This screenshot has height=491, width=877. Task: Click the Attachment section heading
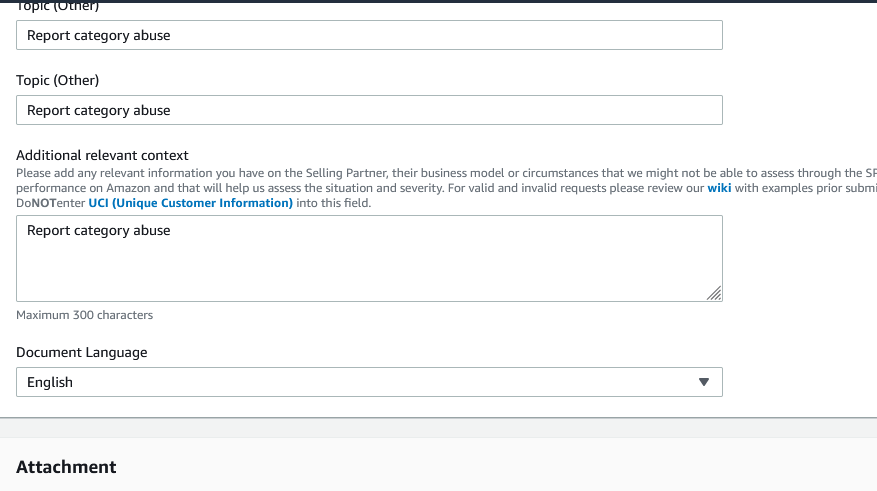66,467
